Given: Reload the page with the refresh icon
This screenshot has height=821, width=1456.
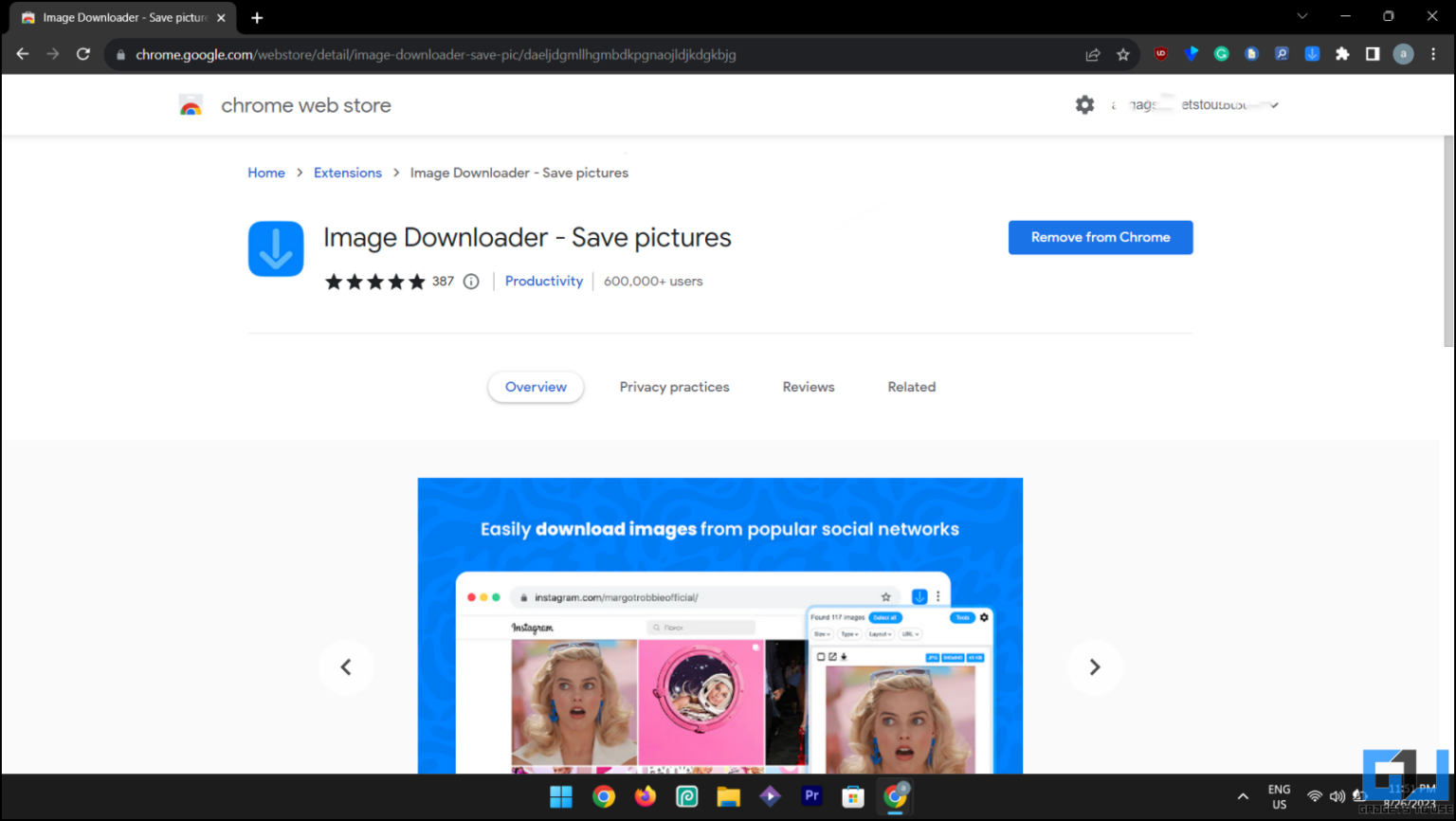Looking at the screenshot, I should [82, 54].
